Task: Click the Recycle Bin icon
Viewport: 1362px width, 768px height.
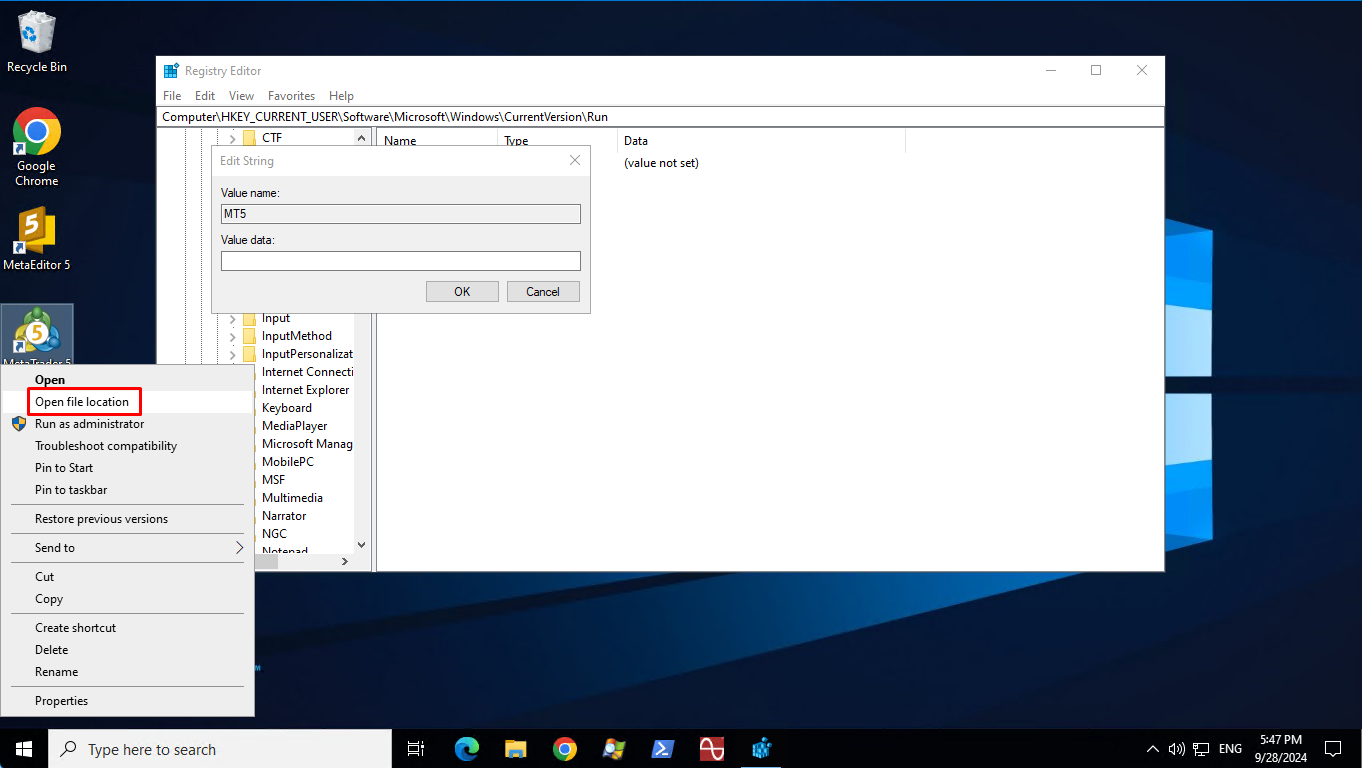Action: coord(37,35)
